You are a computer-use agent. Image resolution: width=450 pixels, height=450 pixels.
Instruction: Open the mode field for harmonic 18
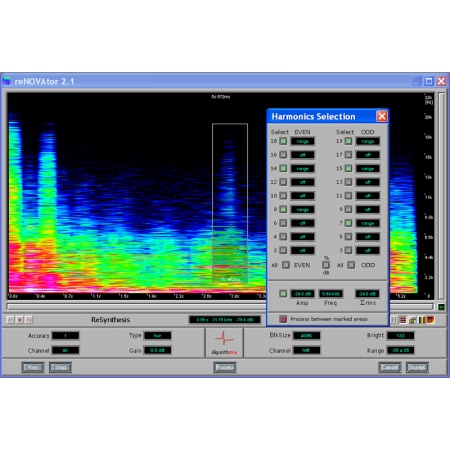[303, 141]
